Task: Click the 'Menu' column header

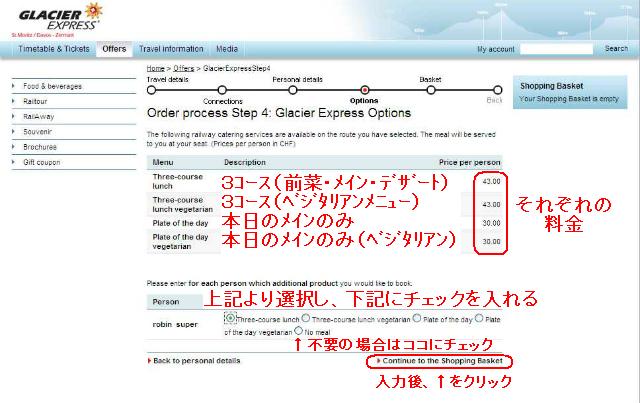Action: coord(163,162)
